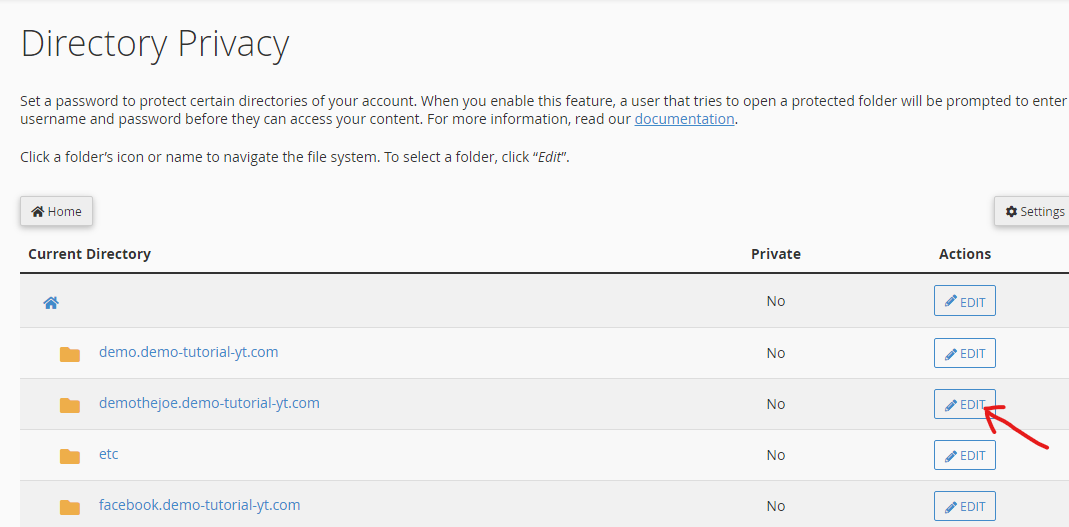Click Edit for demo.demo-tutorial-yt.com
This screenshot has width=1069, height=527.
[964, 353]
